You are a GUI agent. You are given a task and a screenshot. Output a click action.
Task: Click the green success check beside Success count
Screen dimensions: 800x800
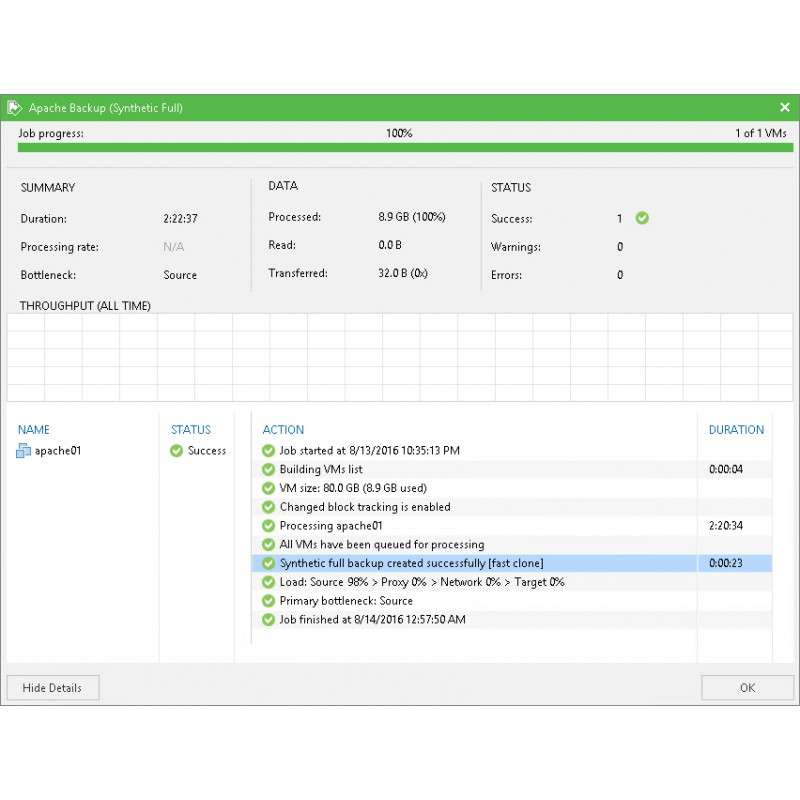[x=642, y=218]
